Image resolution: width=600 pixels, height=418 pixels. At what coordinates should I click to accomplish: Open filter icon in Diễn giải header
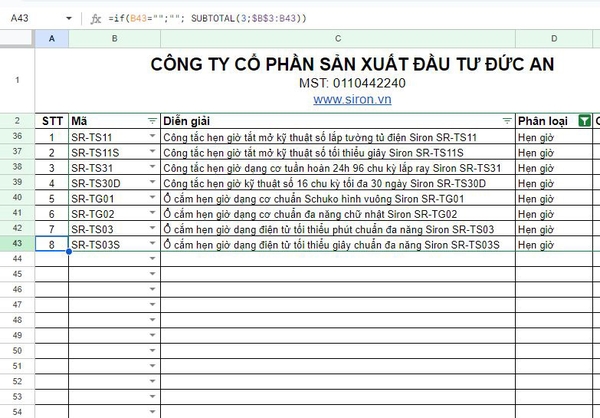tap(507, 121)
